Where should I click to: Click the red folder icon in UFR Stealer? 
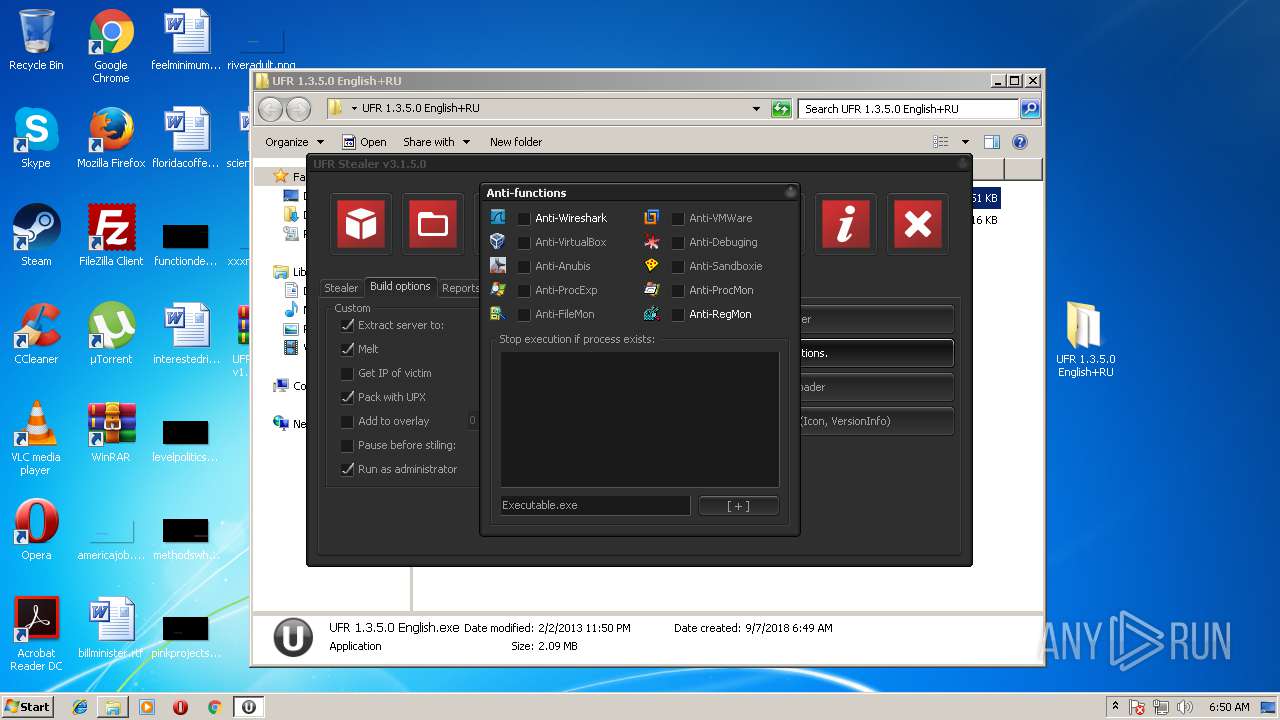tap(432, 224)
